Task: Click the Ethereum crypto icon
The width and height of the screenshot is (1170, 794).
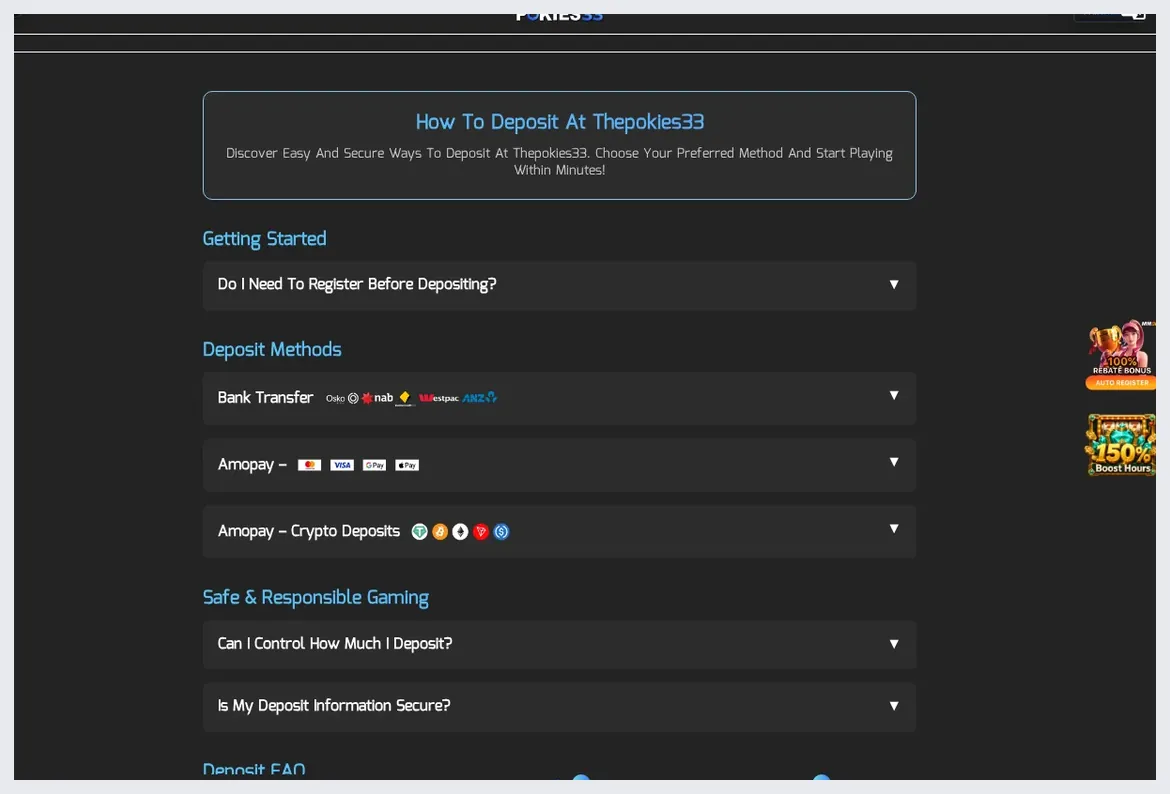Action: click(x=460, y=531)
